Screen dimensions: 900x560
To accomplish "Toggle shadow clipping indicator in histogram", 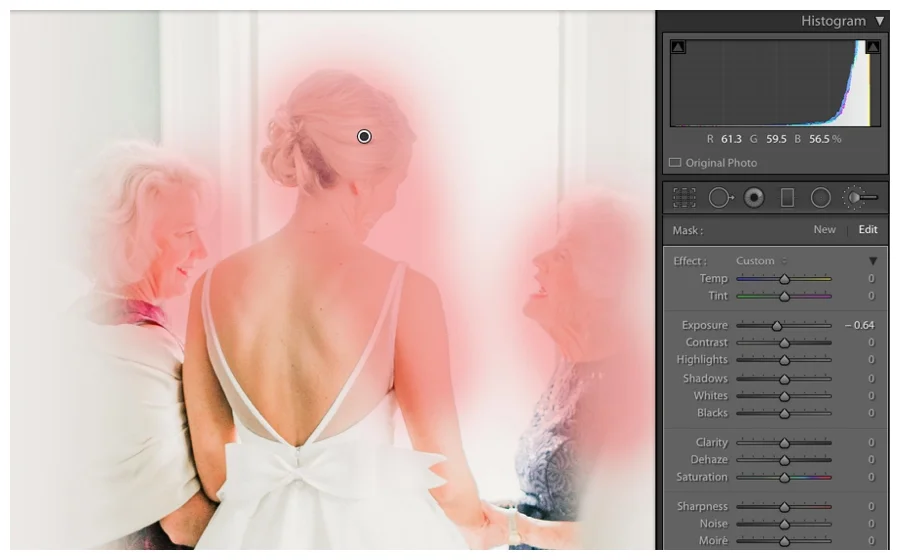I will click(678, 47).
